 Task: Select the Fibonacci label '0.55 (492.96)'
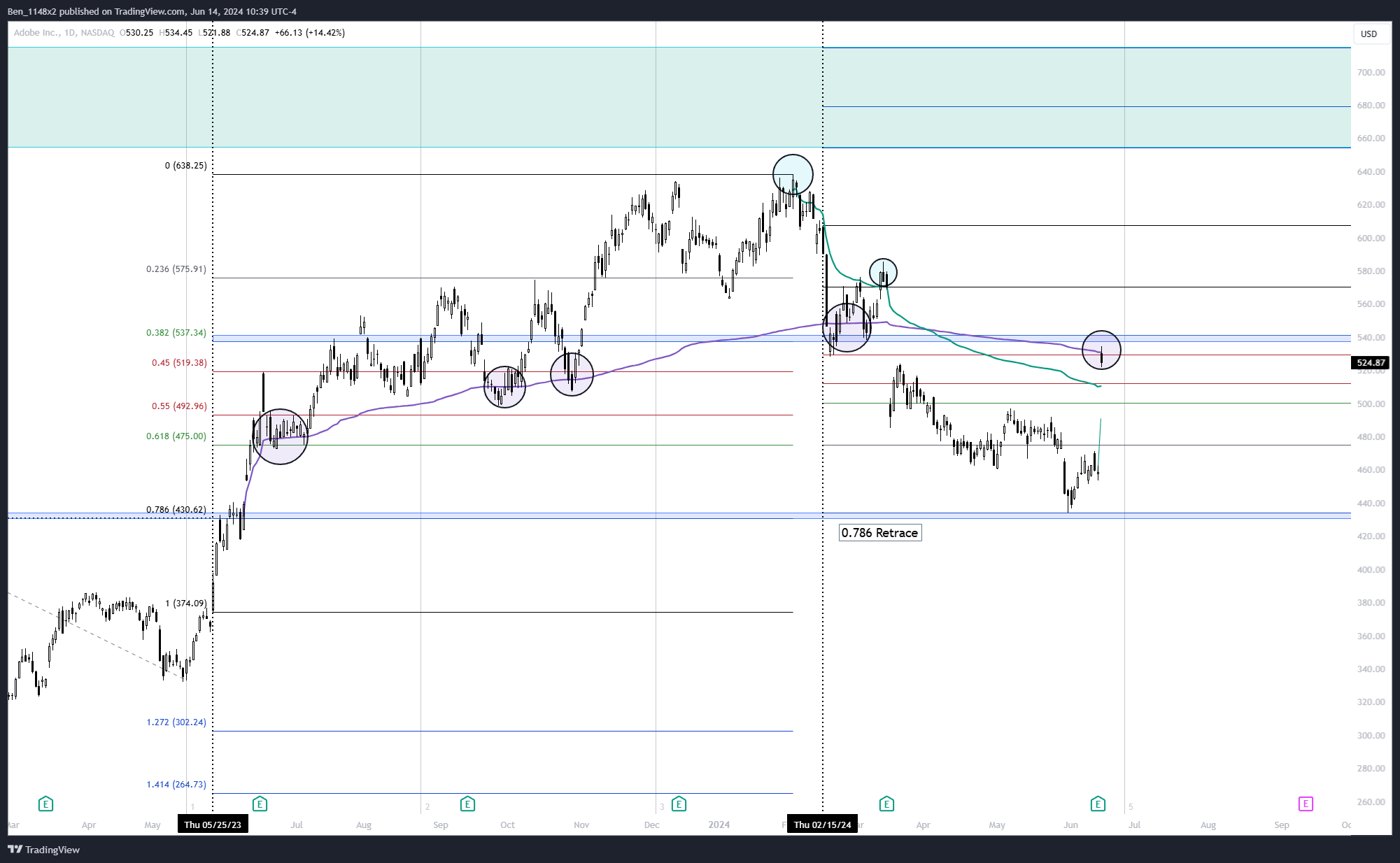pos(179,406)
